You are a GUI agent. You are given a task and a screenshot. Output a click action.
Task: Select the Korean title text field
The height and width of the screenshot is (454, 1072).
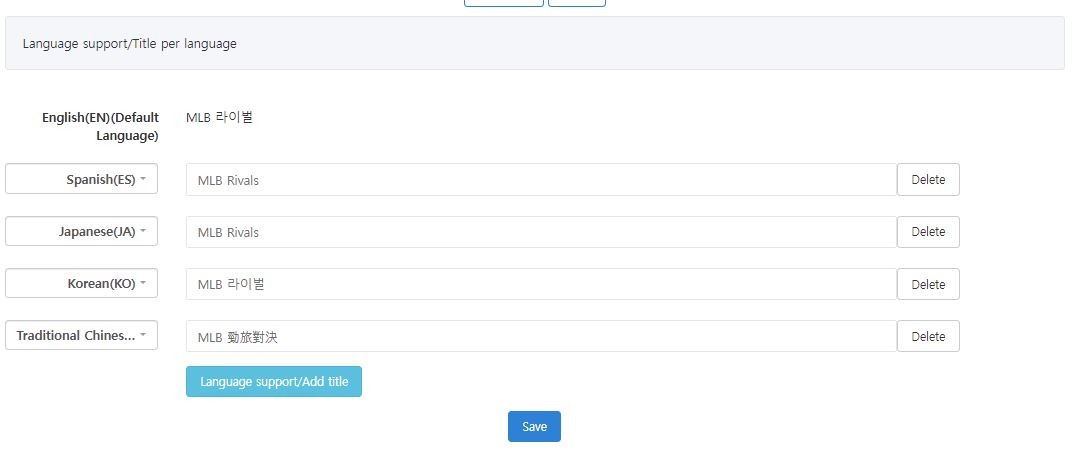pos(540,284)
